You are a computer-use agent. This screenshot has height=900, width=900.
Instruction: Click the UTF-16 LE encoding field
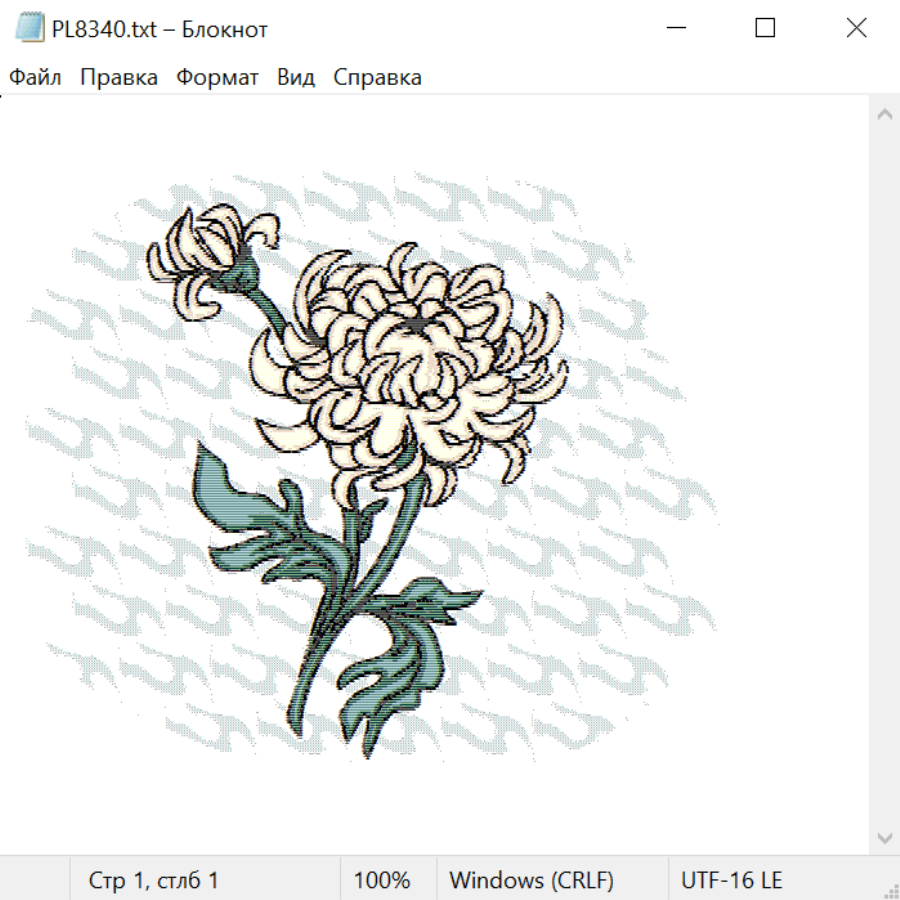(x=731, y=880)
